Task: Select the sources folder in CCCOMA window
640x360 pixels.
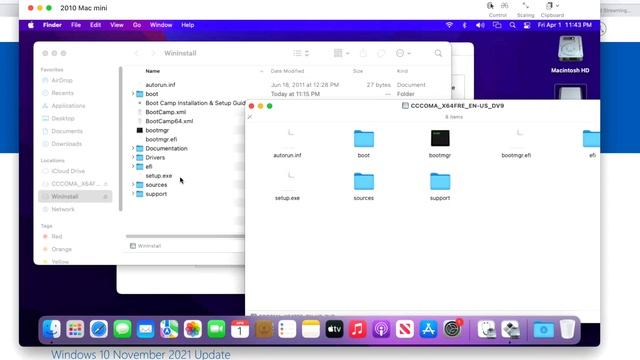Action: (364, 181)
